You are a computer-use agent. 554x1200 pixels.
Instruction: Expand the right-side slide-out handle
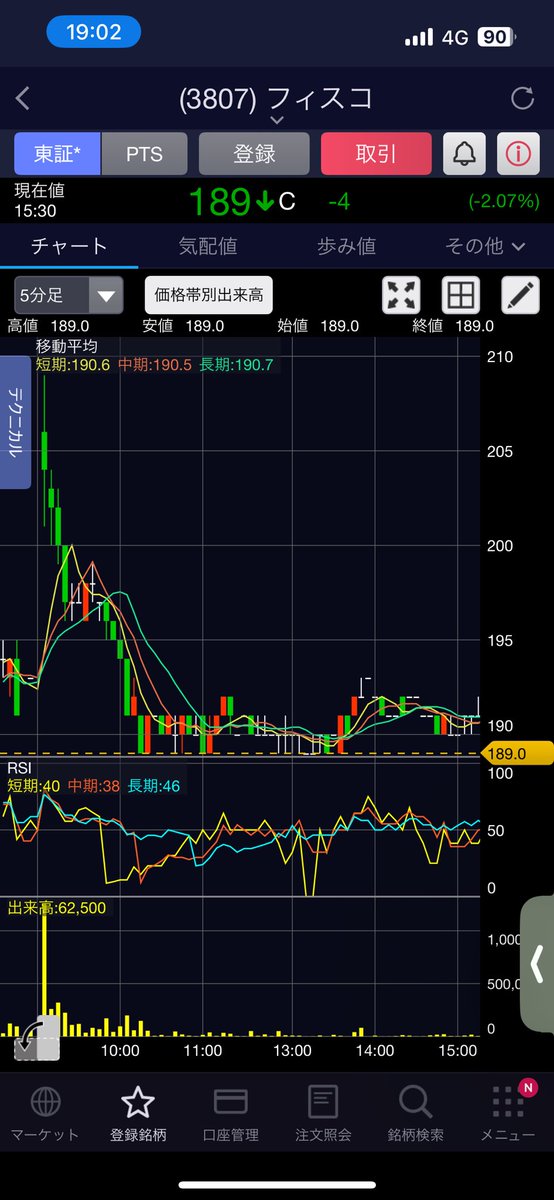click(538, 964)
